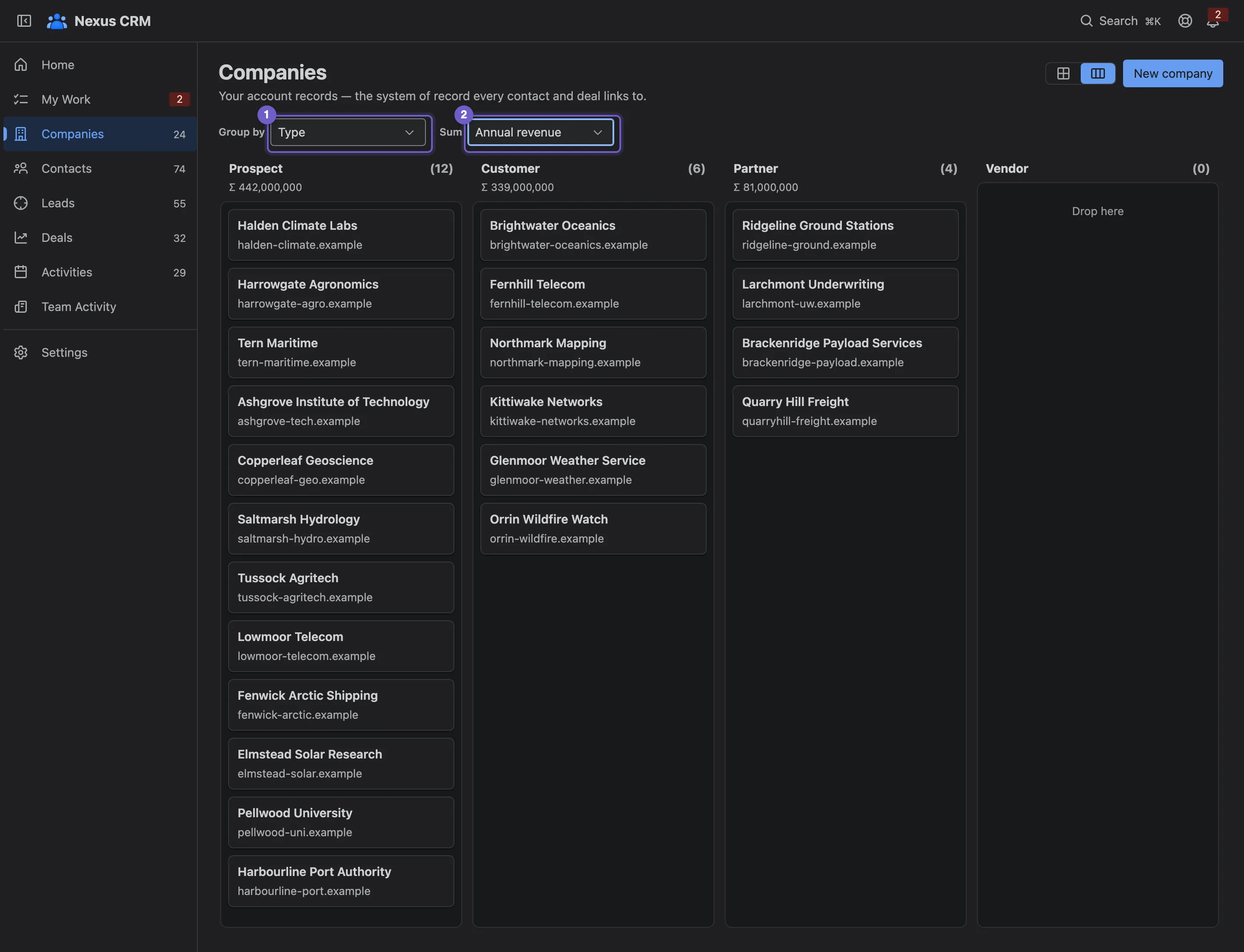Click the Team Activity icon
This screenshot has height=952, width=1244.
click(21, 307)
